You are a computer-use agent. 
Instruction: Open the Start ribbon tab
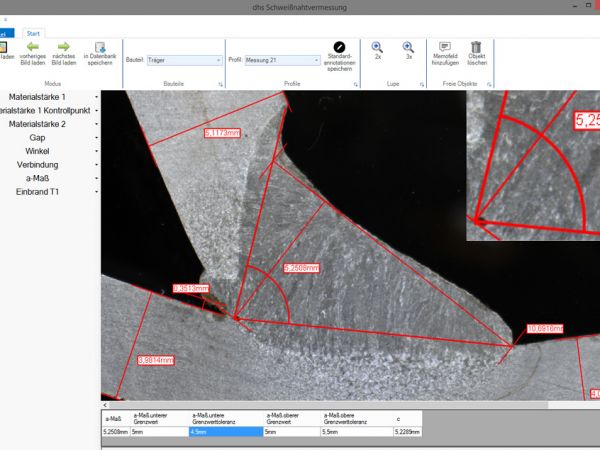tap(33, 33)
